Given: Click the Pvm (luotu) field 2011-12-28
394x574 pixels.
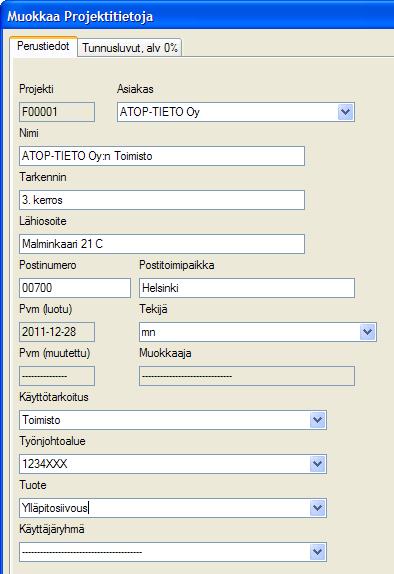Looking at the screenshot, I should tap(57, 332).
